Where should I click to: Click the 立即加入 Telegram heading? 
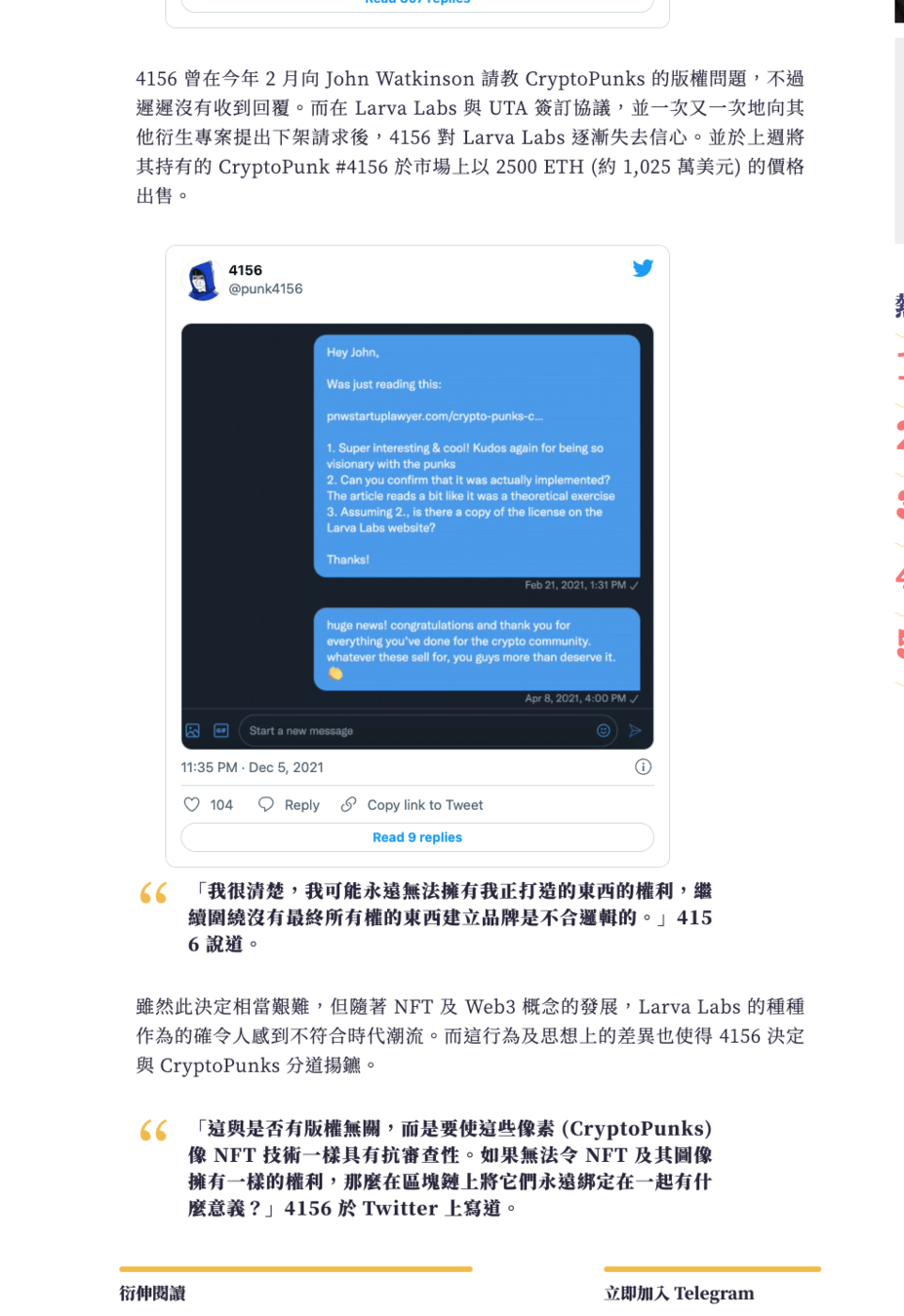[x=679, y=1294]
